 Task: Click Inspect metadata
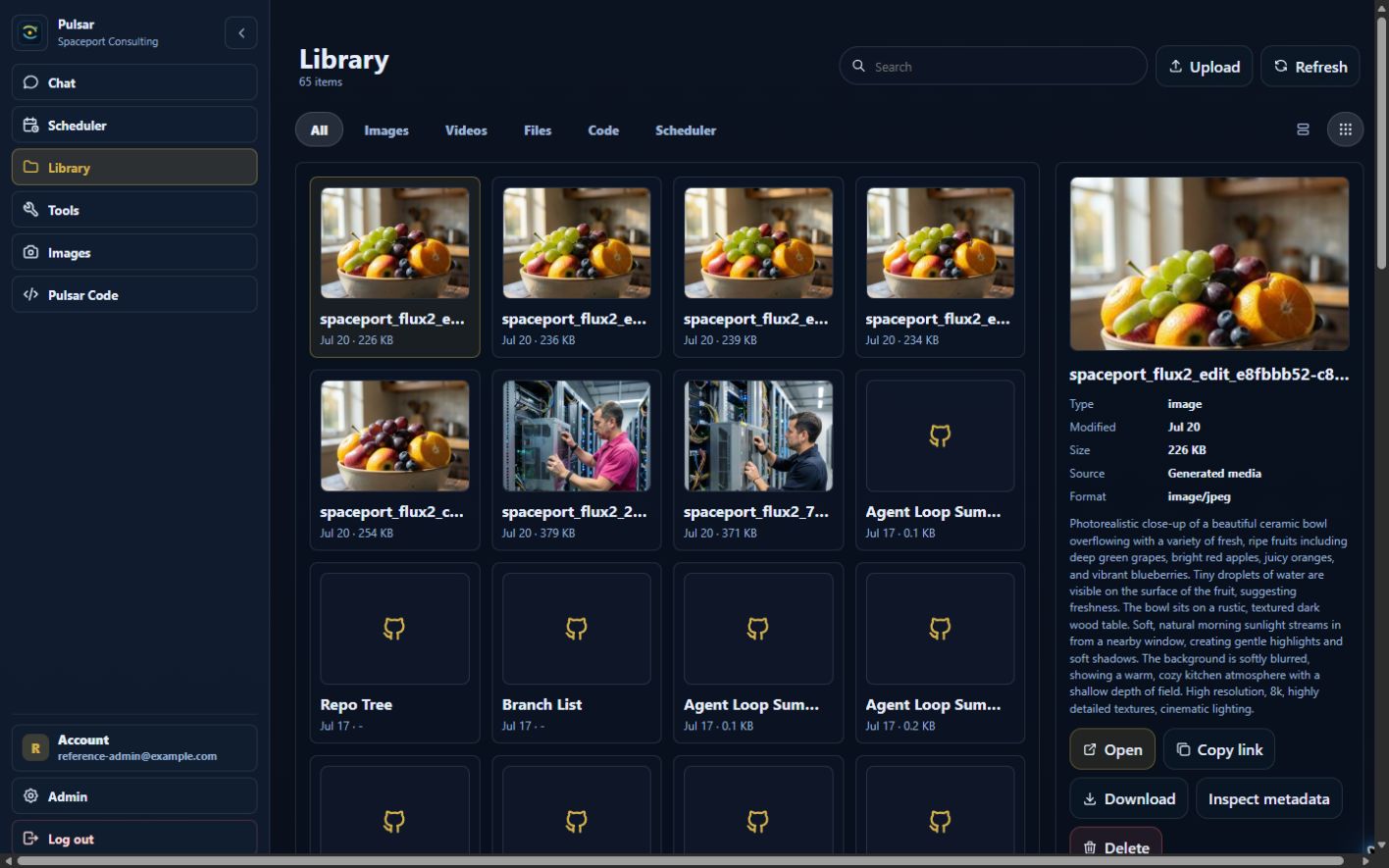[1268, 798]
